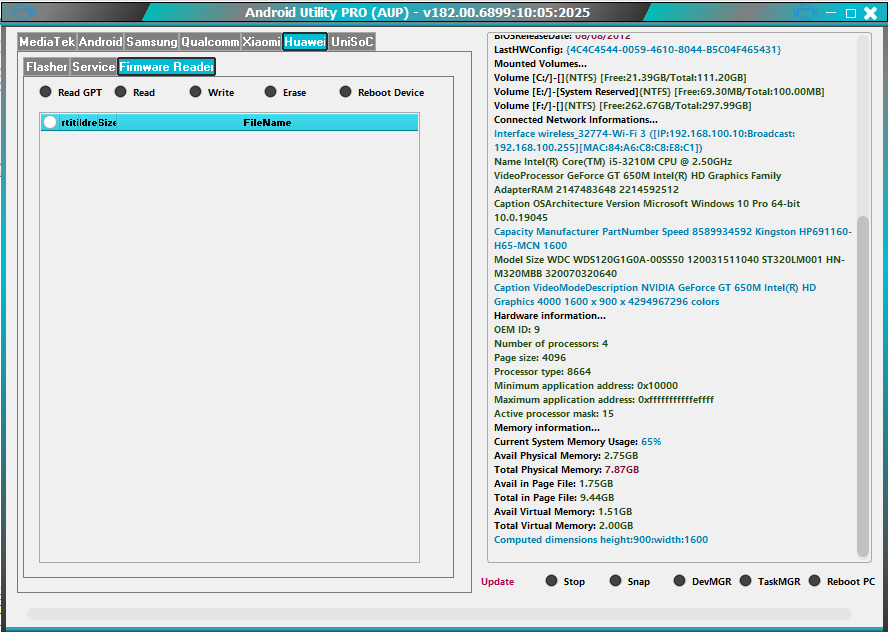889x632 pixels.
Task: Click the 'Hardware information...' heading
Action: (x=549, y=316)
